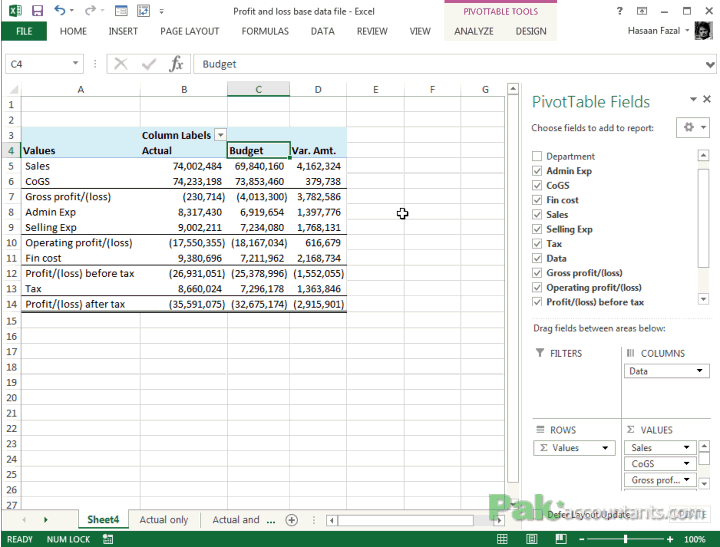Open the Column Labels filter dropdown

[221, 135]
